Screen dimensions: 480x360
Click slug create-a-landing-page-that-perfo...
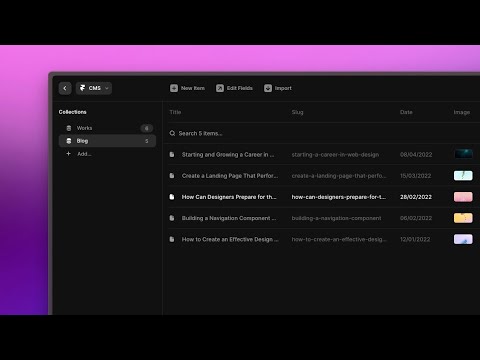point(339,176)
